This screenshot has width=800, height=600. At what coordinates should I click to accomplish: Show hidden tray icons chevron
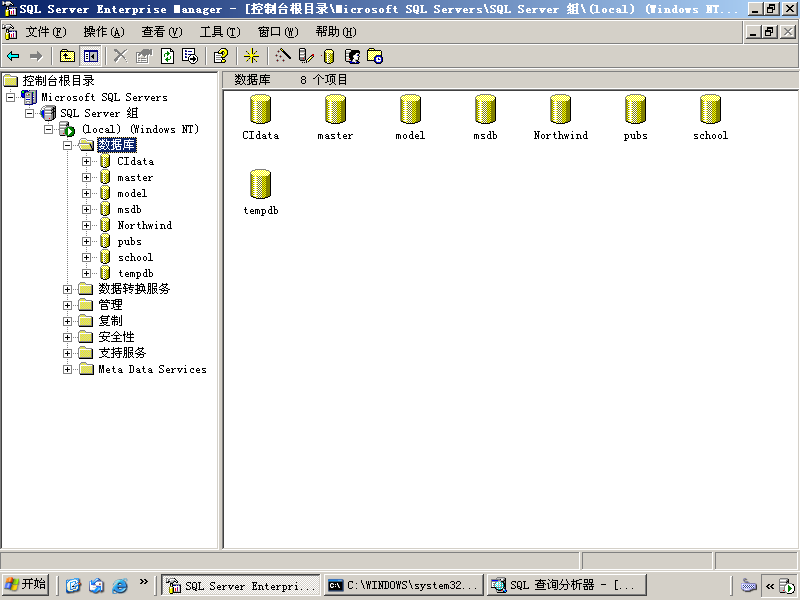[x=770, y=586]
